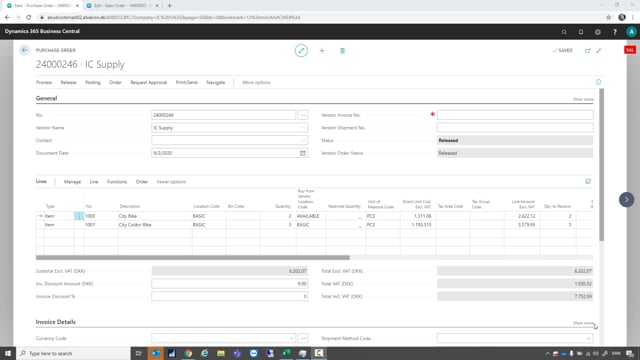Screen dimensions: 640x360
Task: Open the Process menu
Action: pos(44,82)
